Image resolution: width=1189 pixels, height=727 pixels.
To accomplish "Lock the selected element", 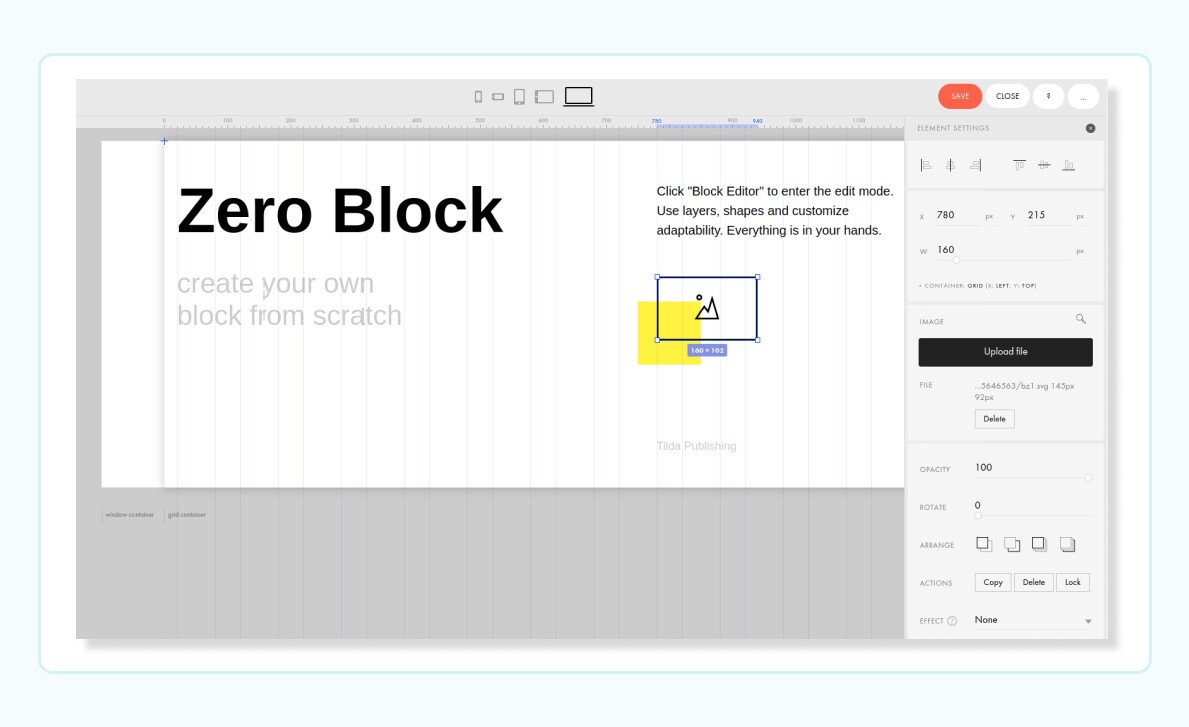I will tap(1072, 582).
